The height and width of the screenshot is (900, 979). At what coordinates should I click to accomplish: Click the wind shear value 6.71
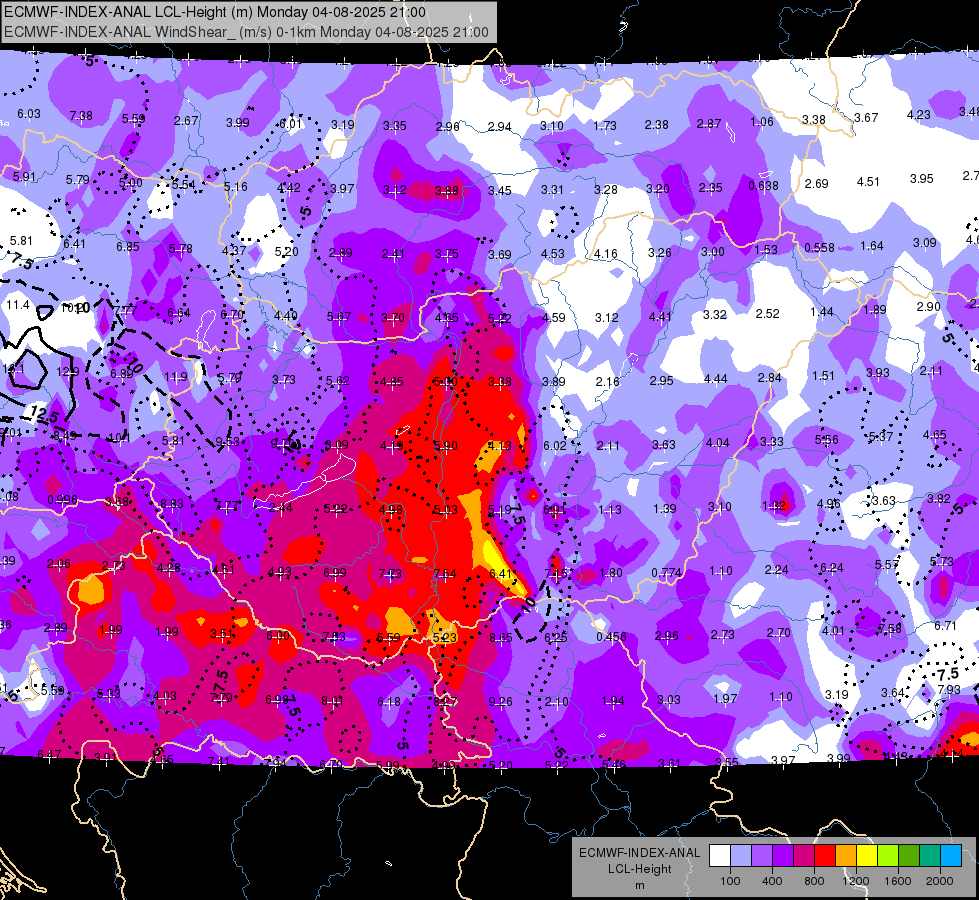point(945,625)
